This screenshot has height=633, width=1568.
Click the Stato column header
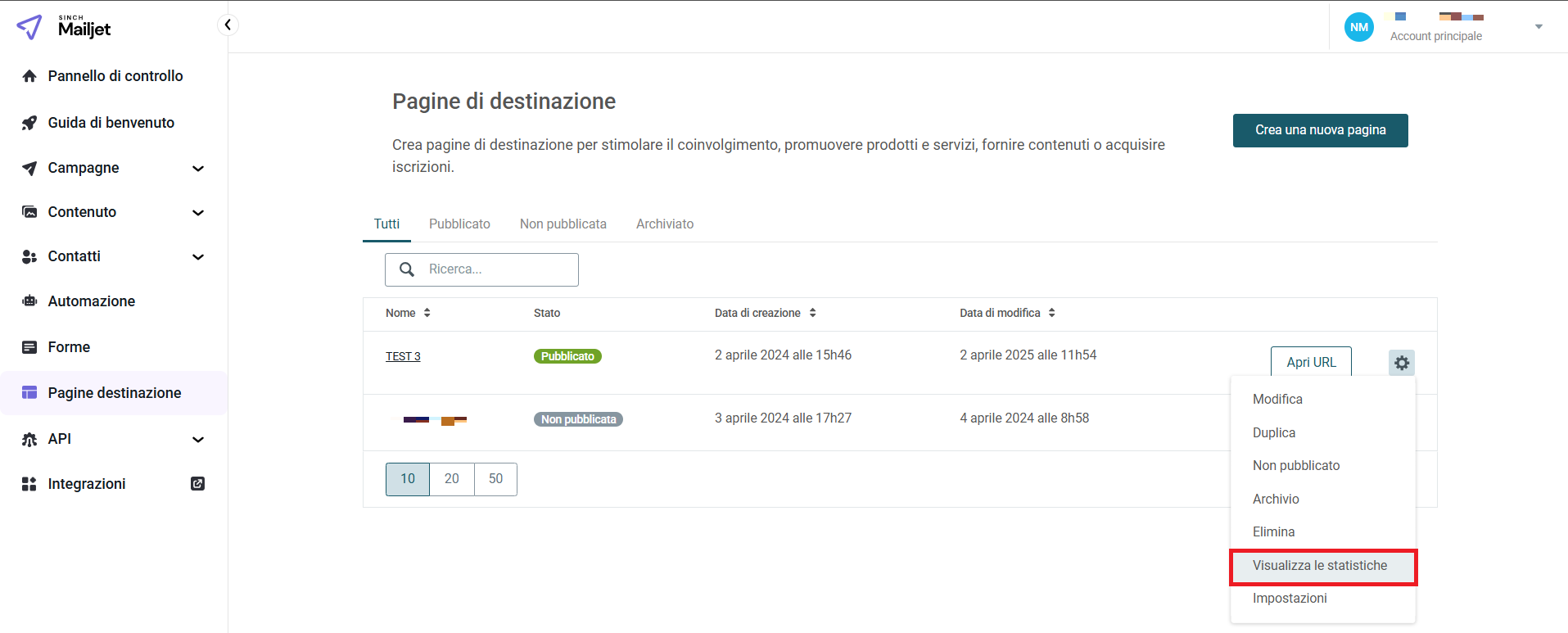547,313
